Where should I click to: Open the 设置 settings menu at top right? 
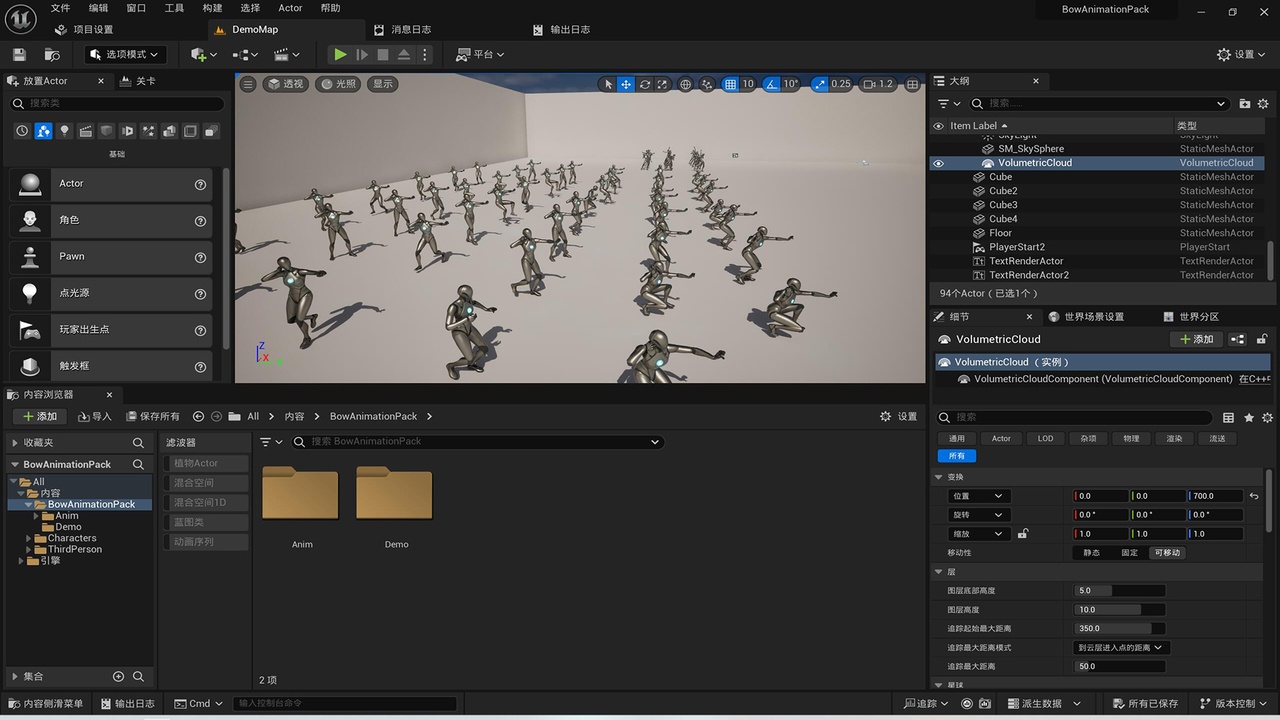tap(1242, 54)
